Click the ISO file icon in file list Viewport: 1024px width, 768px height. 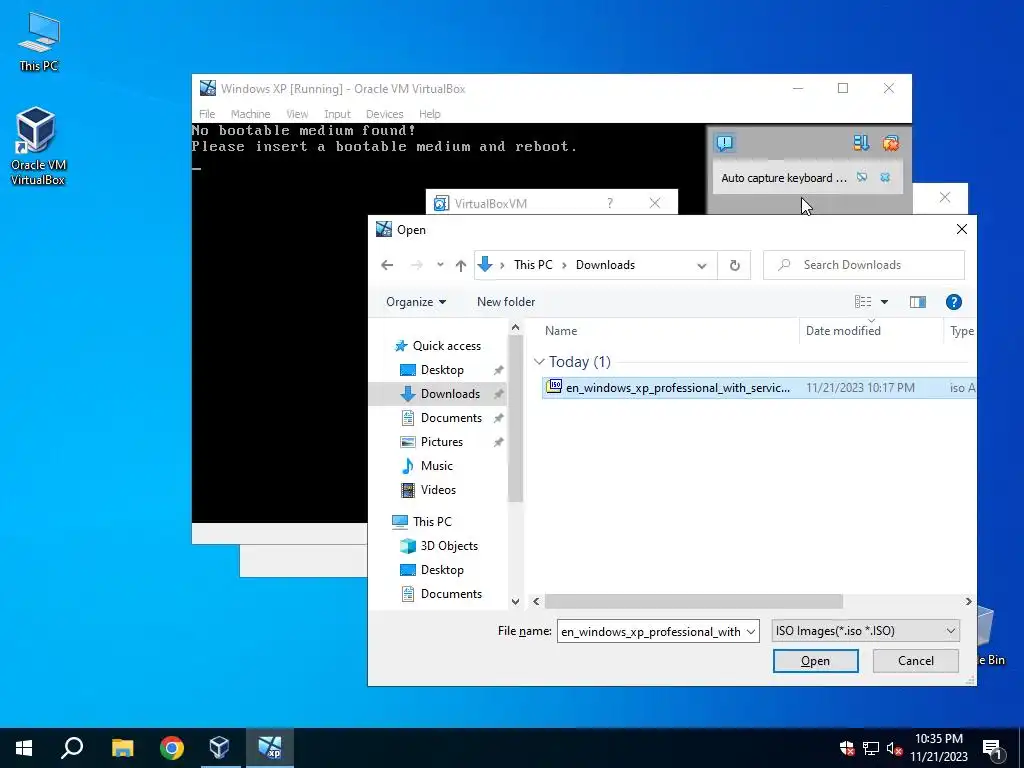coord(554,386)
